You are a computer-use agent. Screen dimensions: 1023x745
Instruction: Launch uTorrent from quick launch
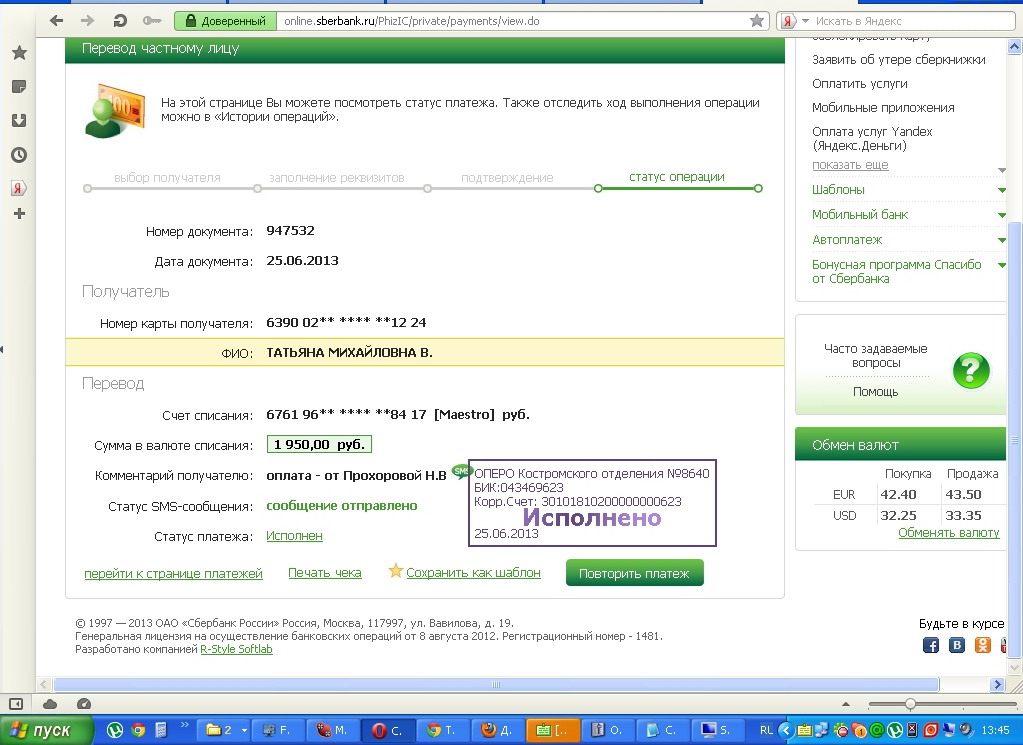(x=115, y=730)
